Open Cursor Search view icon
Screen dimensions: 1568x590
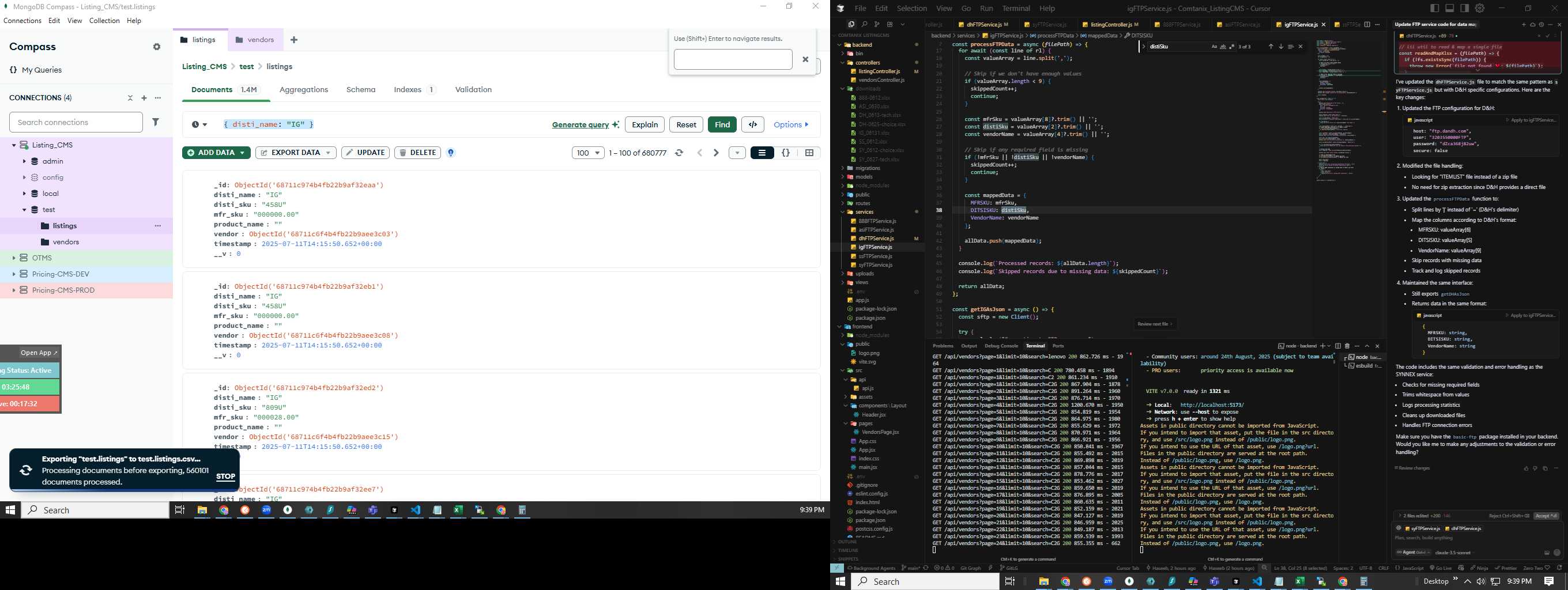tap(864, 24)
